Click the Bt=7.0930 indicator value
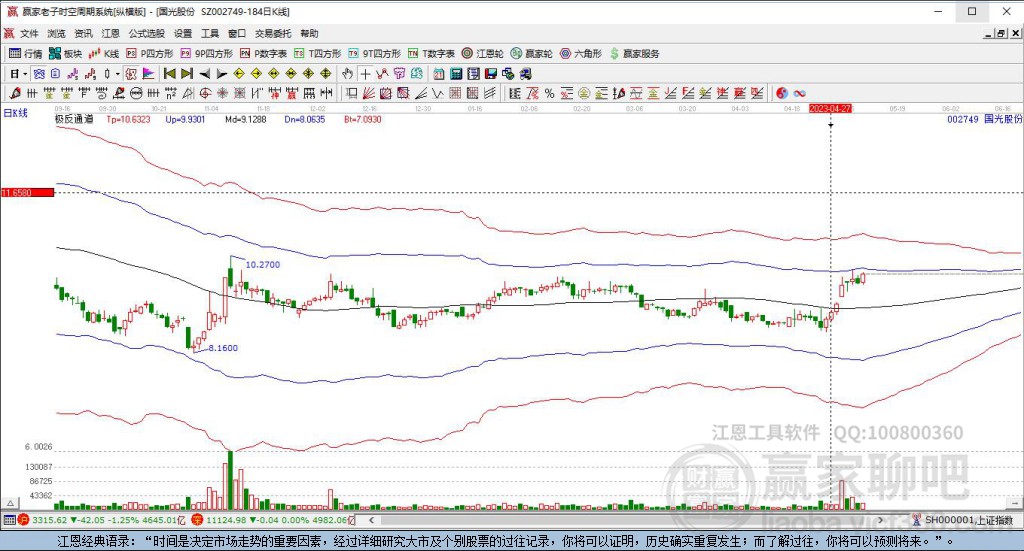This screenshot has height=551, width=1024. click(x=362, y=119)
